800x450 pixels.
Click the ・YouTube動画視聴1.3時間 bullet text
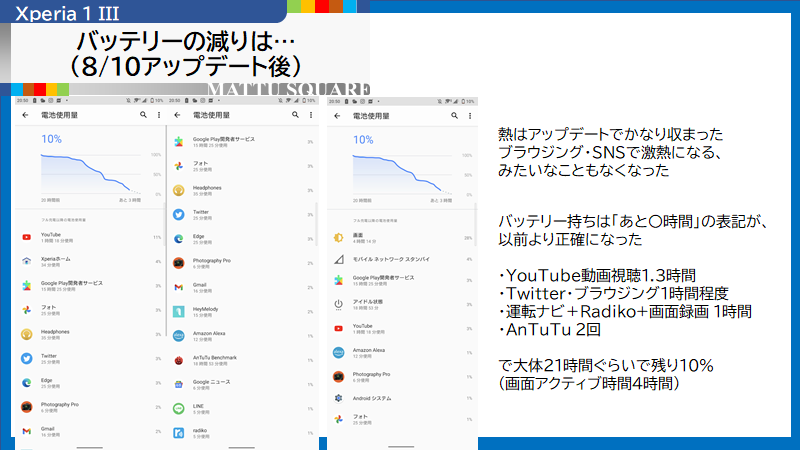click(597, 276)
